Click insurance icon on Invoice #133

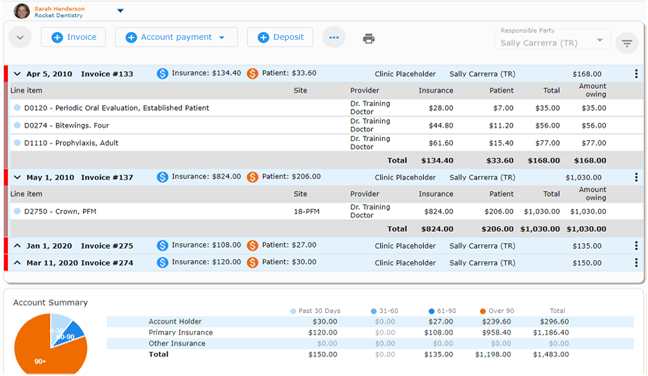(162, 74)
